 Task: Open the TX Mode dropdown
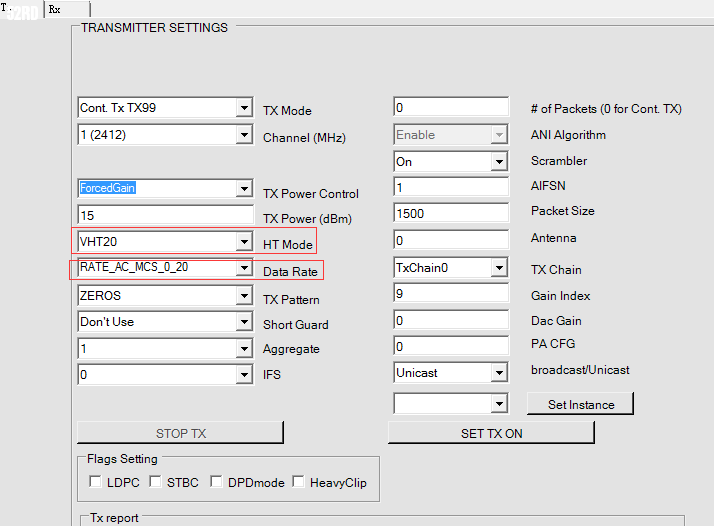coord(244,108)
